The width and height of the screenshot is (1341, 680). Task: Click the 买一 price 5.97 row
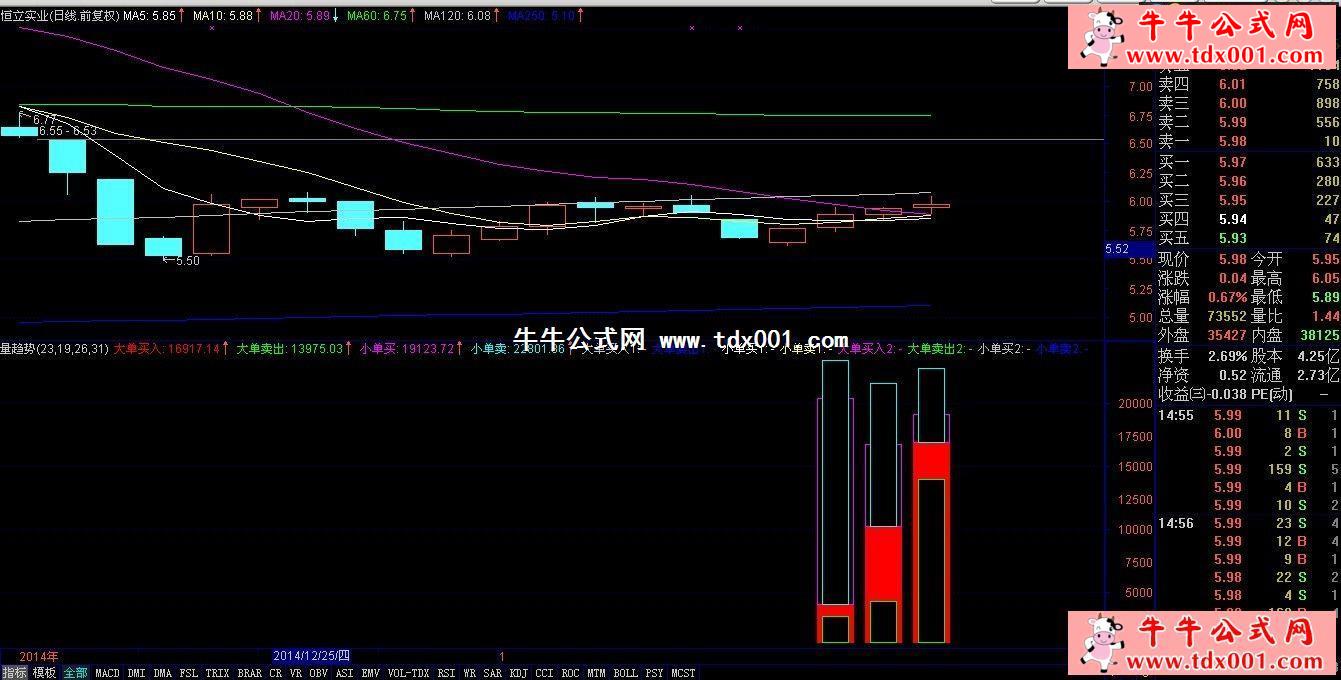1232,162
